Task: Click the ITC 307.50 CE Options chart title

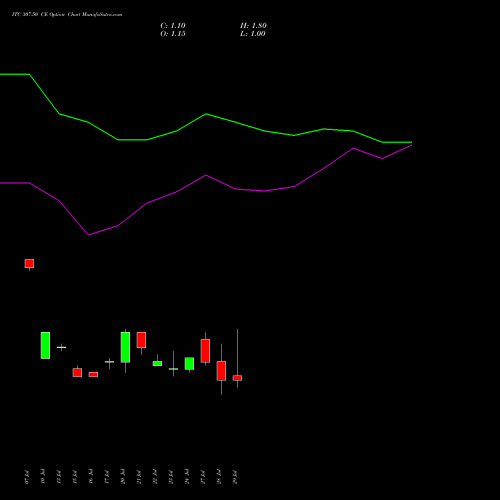Action: pos(67,15)
